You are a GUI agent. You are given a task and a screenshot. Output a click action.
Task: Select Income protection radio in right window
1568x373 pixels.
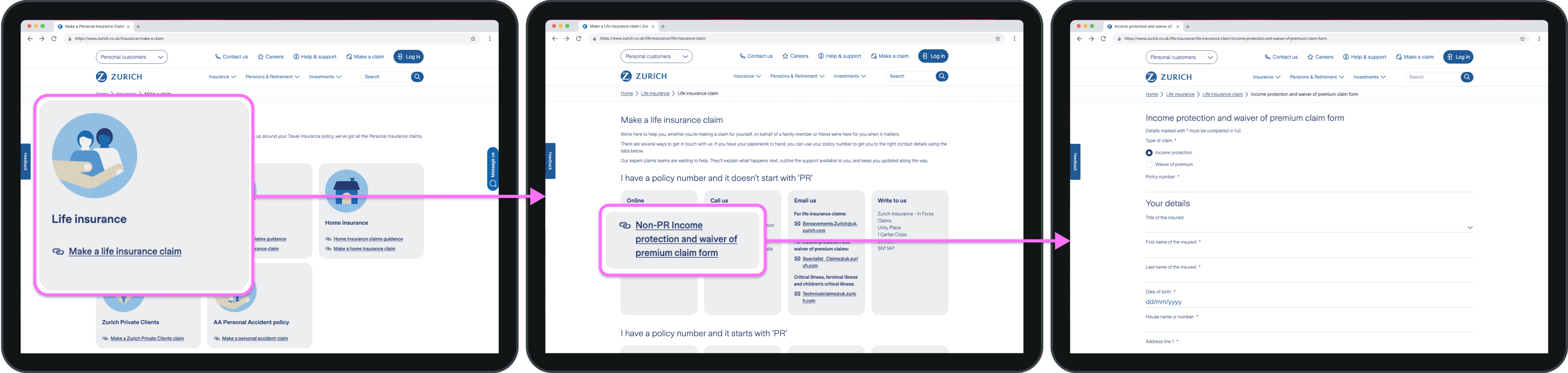(1149, 153)
